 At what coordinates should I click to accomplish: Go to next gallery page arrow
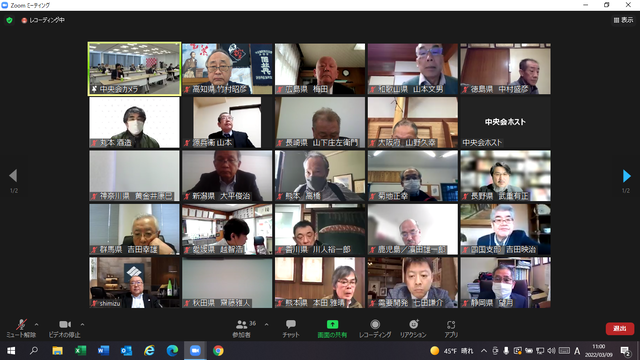coord(627,176)
